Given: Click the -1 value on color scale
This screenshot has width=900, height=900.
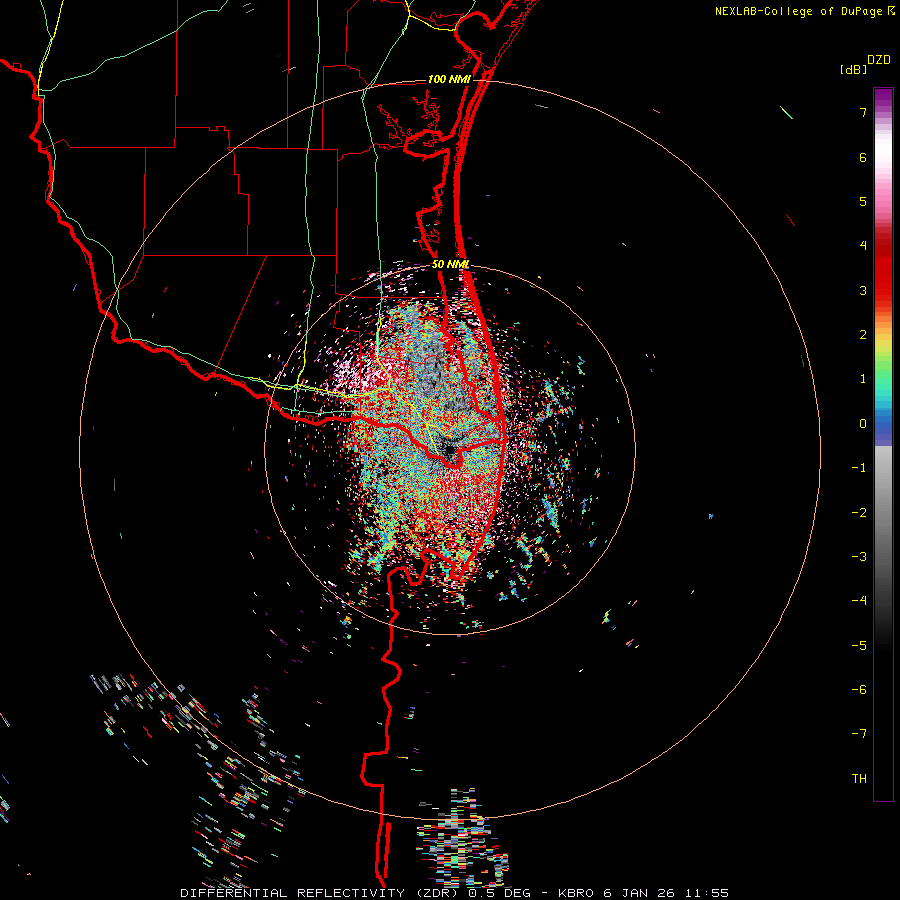Looking at the screenshot, I should tap(859, 468).
